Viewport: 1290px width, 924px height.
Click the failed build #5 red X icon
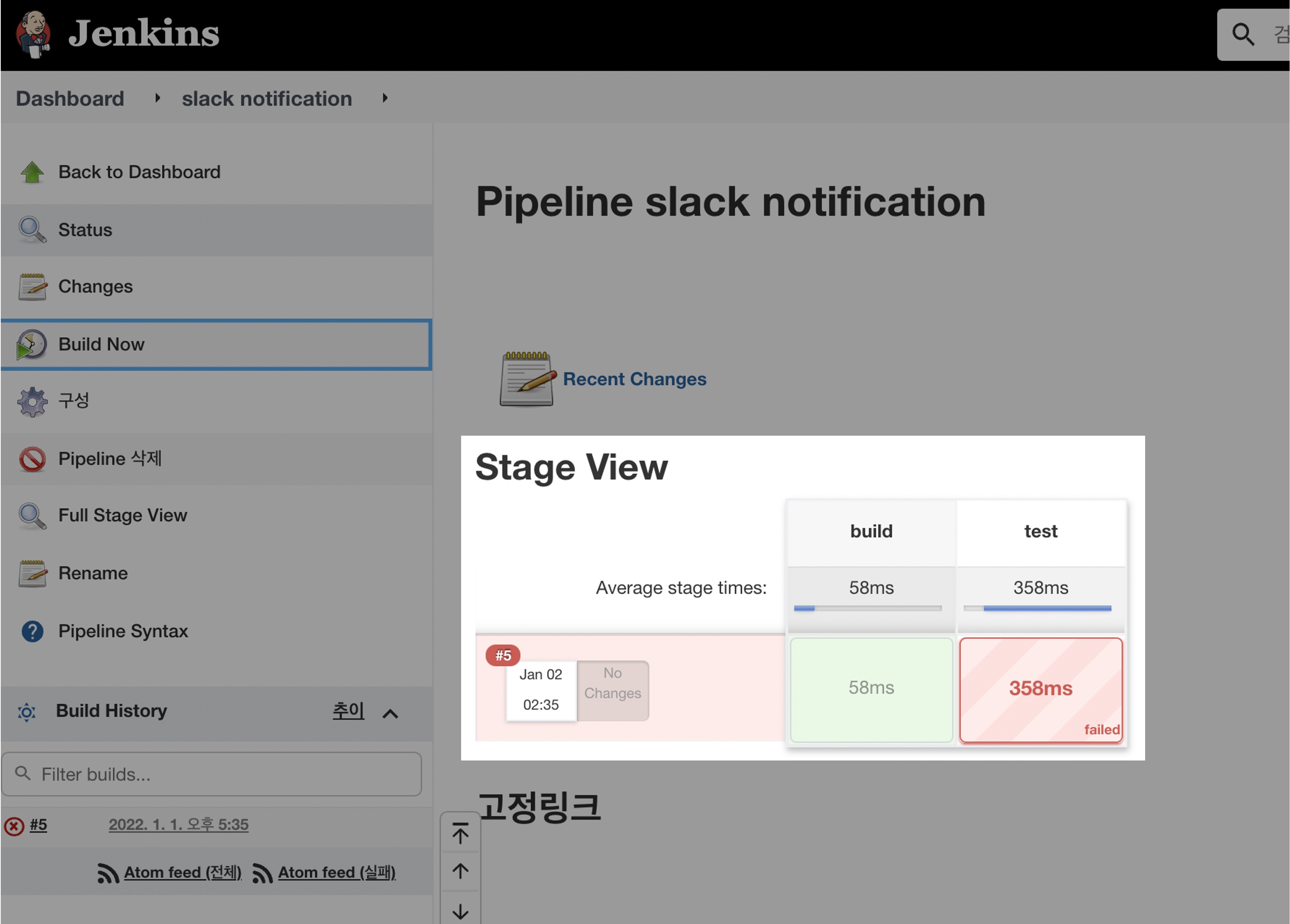(14, 826)
